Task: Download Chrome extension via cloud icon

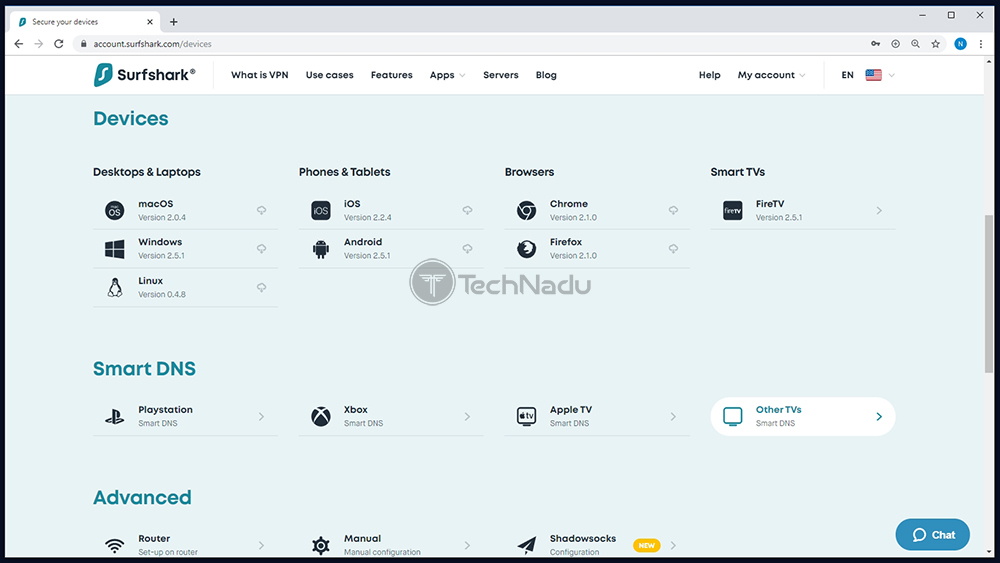Action: 673,210
